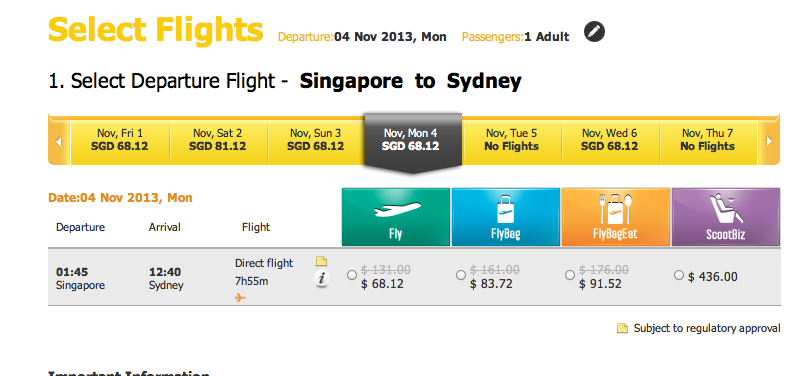Show earlier dates with the left arrow
Screen dimensions: 793x376
coord(59,141)
